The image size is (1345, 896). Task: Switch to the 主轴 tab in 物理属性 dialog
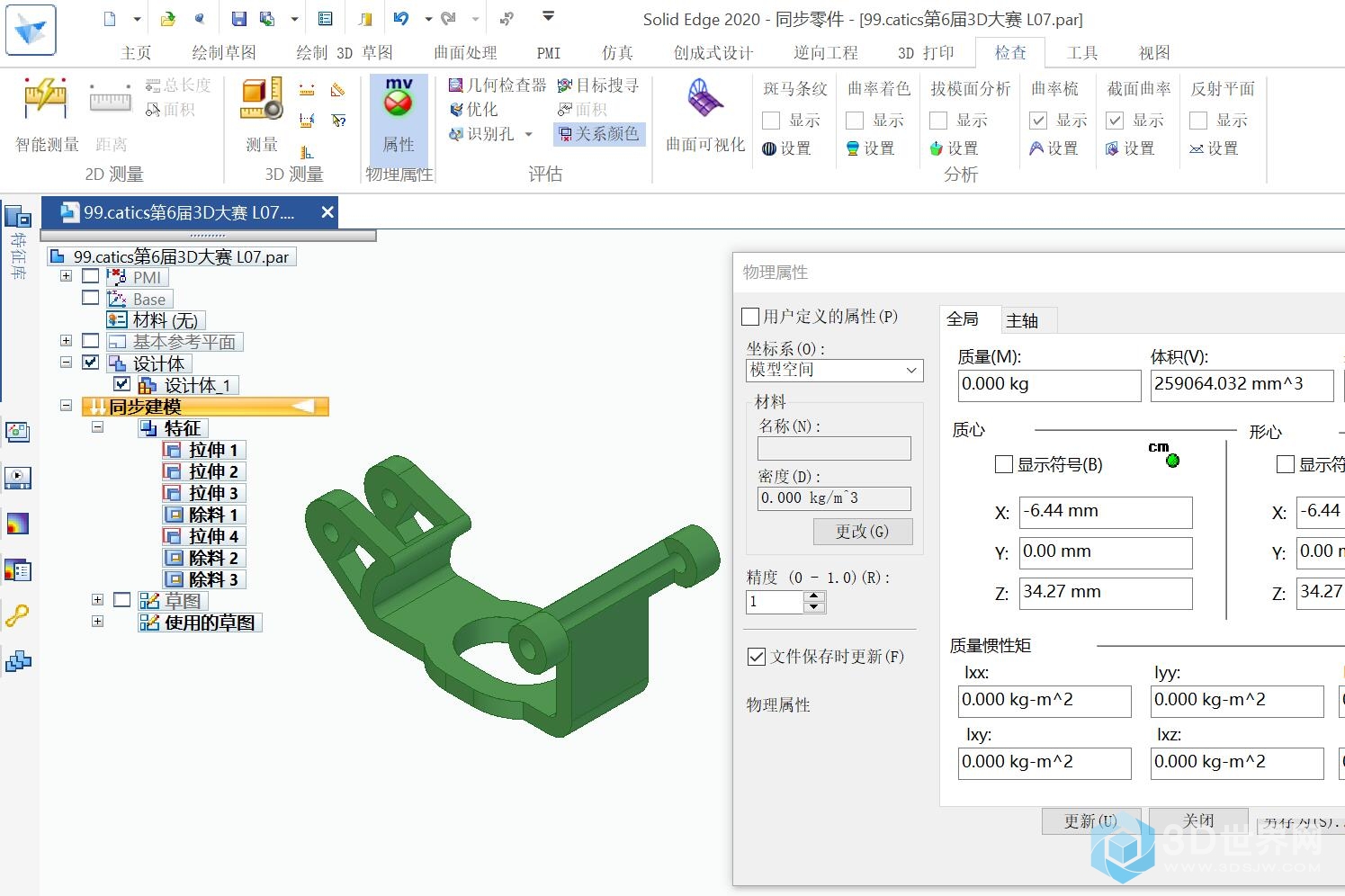pyautogui.click(x=1022, y=320)
